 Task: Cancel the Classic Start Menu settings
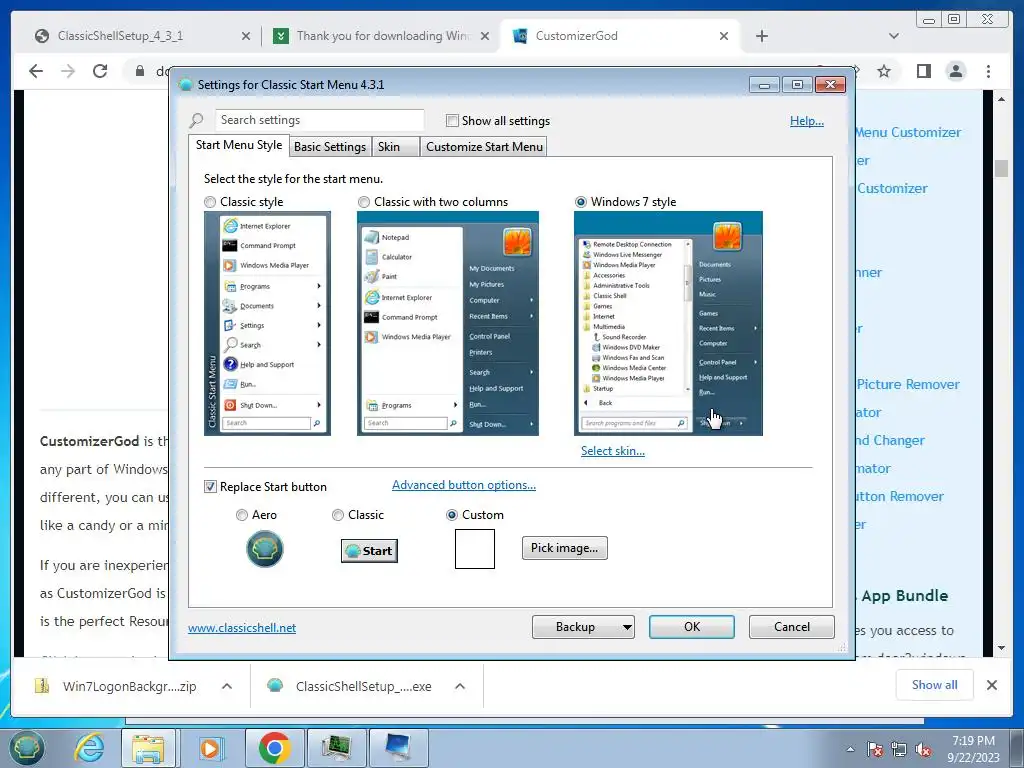pos(792,627)
